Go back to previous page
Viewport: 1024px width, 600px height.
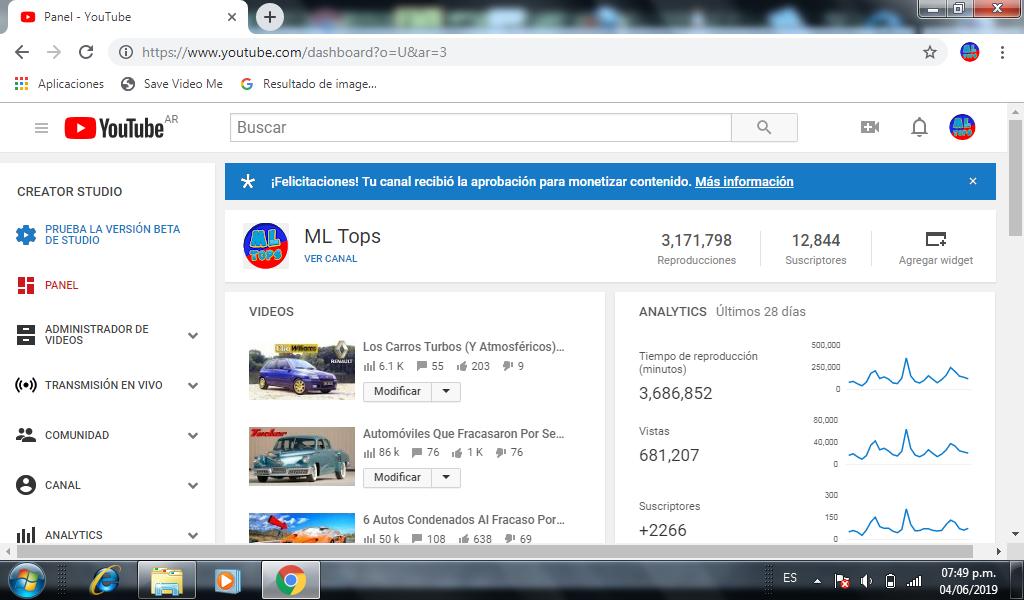click(22, 52)
